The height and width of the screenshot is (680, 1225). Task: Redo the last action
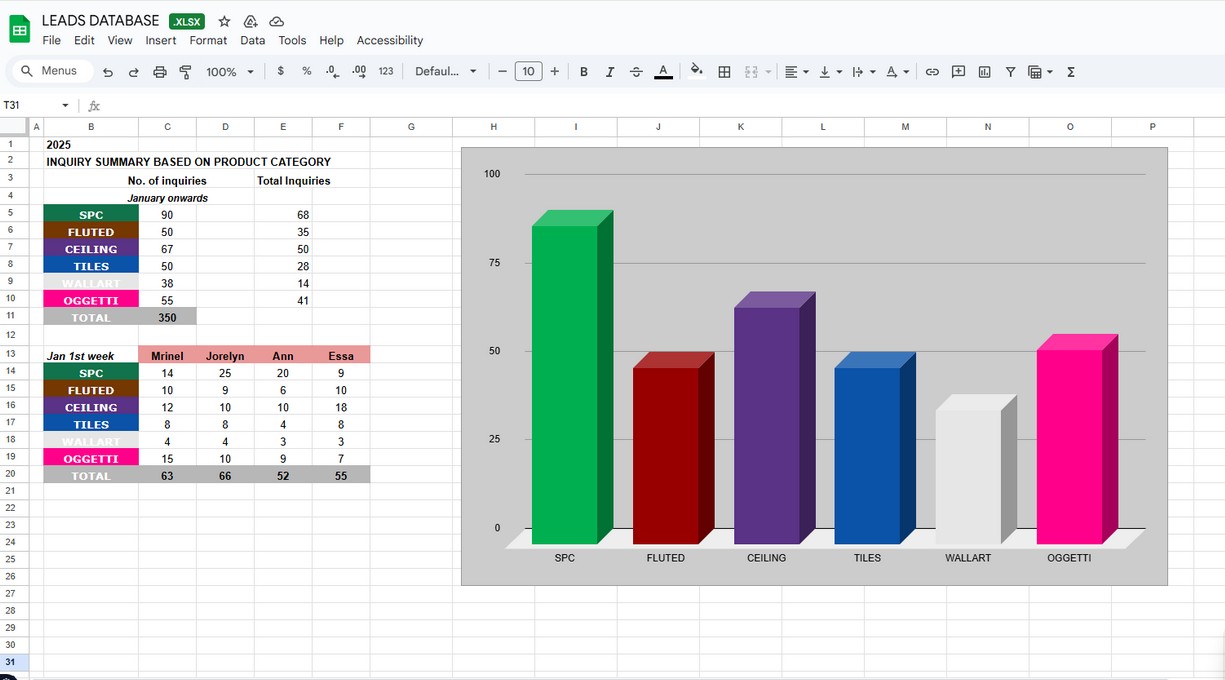[x=133, y=72]
